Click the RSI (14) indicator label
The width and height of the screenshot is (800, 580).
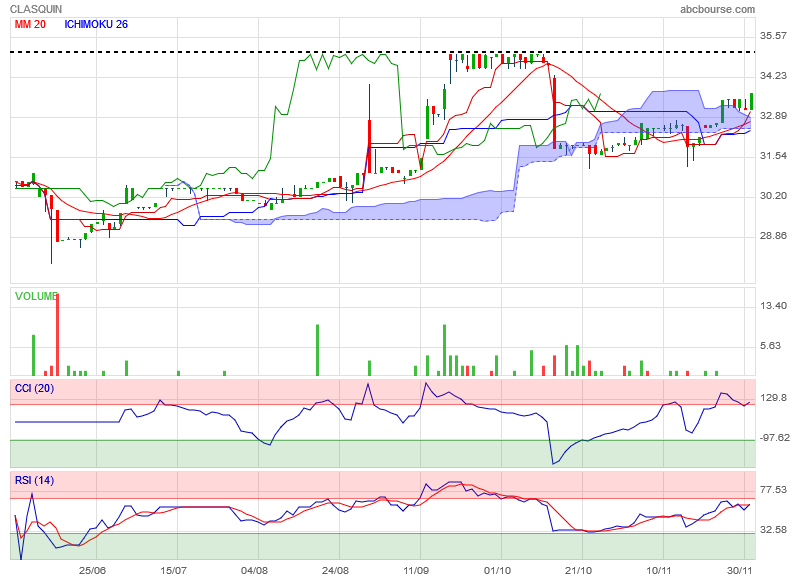click(x=34, y=481)
